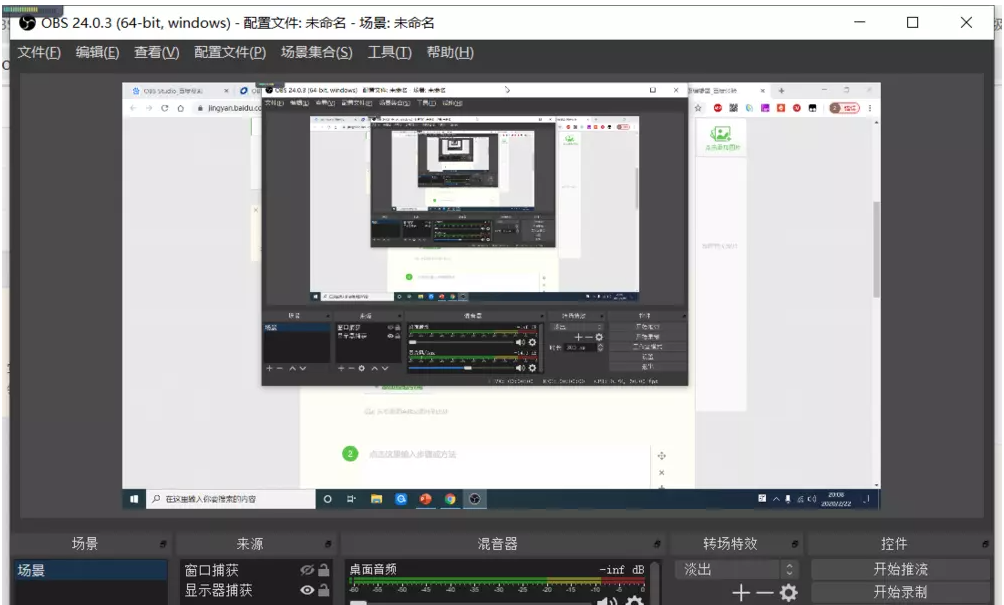1004x605 pixels.
Task: Toggle the lock on 显示器捕获 source
Action: pyautogui.click(x=324, y=591)
